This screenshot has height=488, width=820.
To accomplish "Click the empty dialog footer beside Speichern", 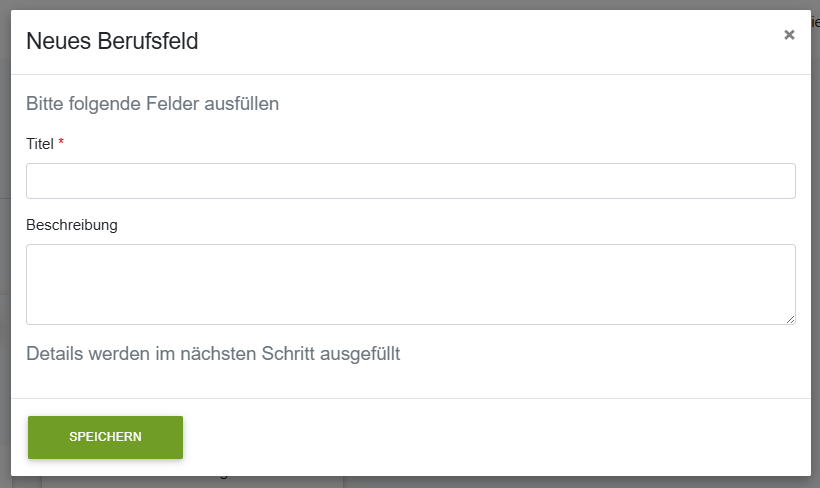I will pos(497,437).
